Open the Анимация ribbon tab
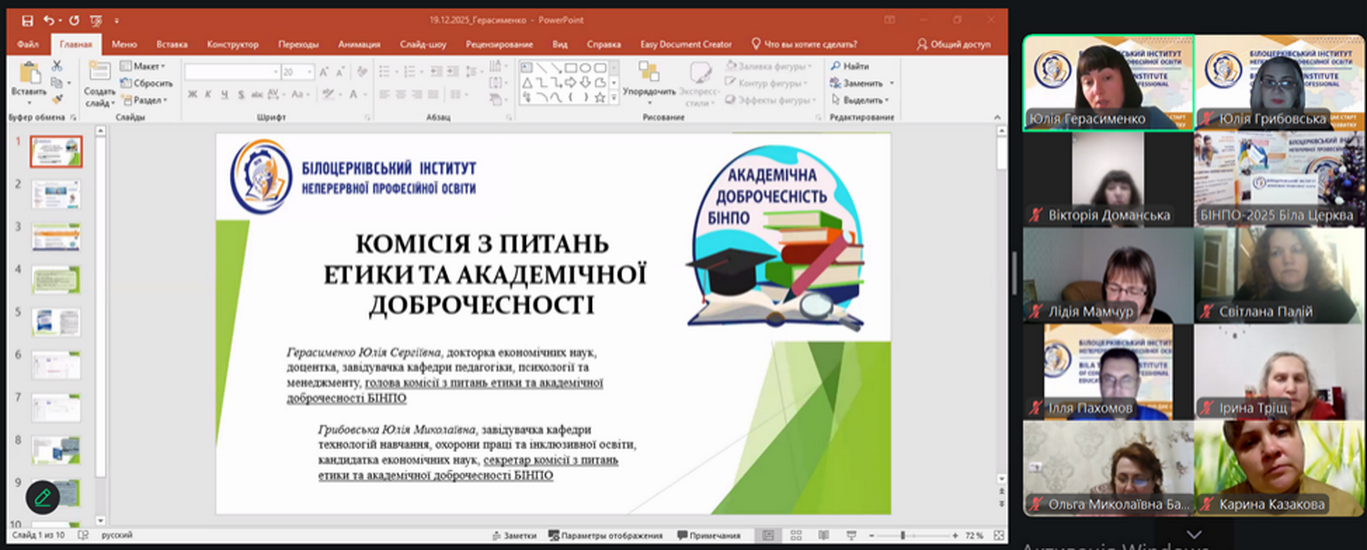The height and width of the screenshot is (550, 1367). 359,44
